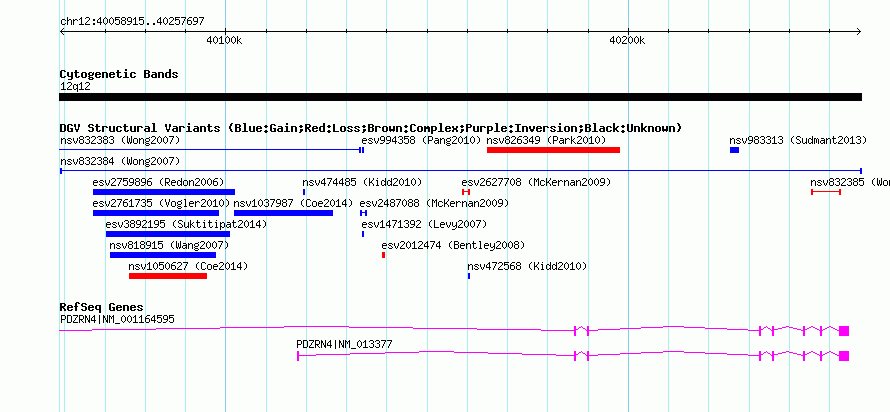Click the nsv474485 (Kidd2010) label
This screenshot has height=412, width=890.
point(362,182)
